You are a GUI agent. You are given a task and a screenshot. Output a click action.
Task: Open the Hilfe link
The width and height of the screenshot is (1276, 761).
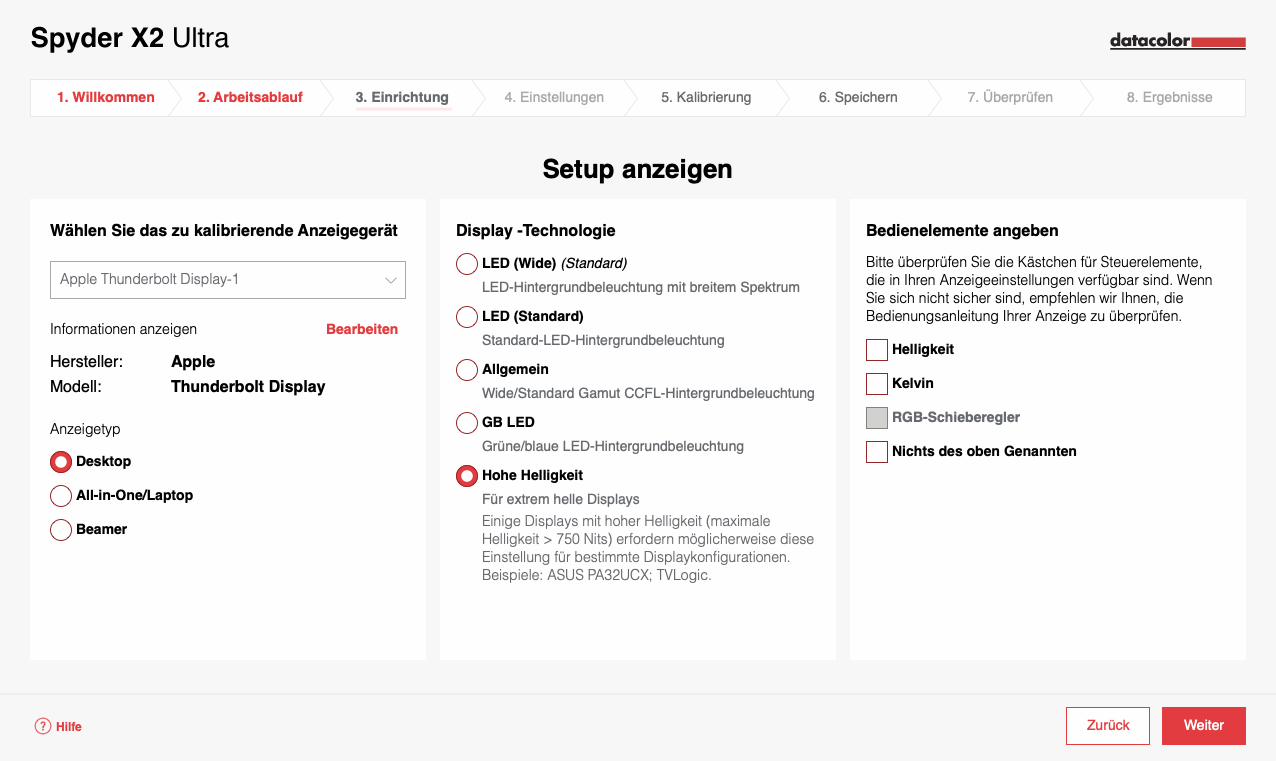point(69,727)
